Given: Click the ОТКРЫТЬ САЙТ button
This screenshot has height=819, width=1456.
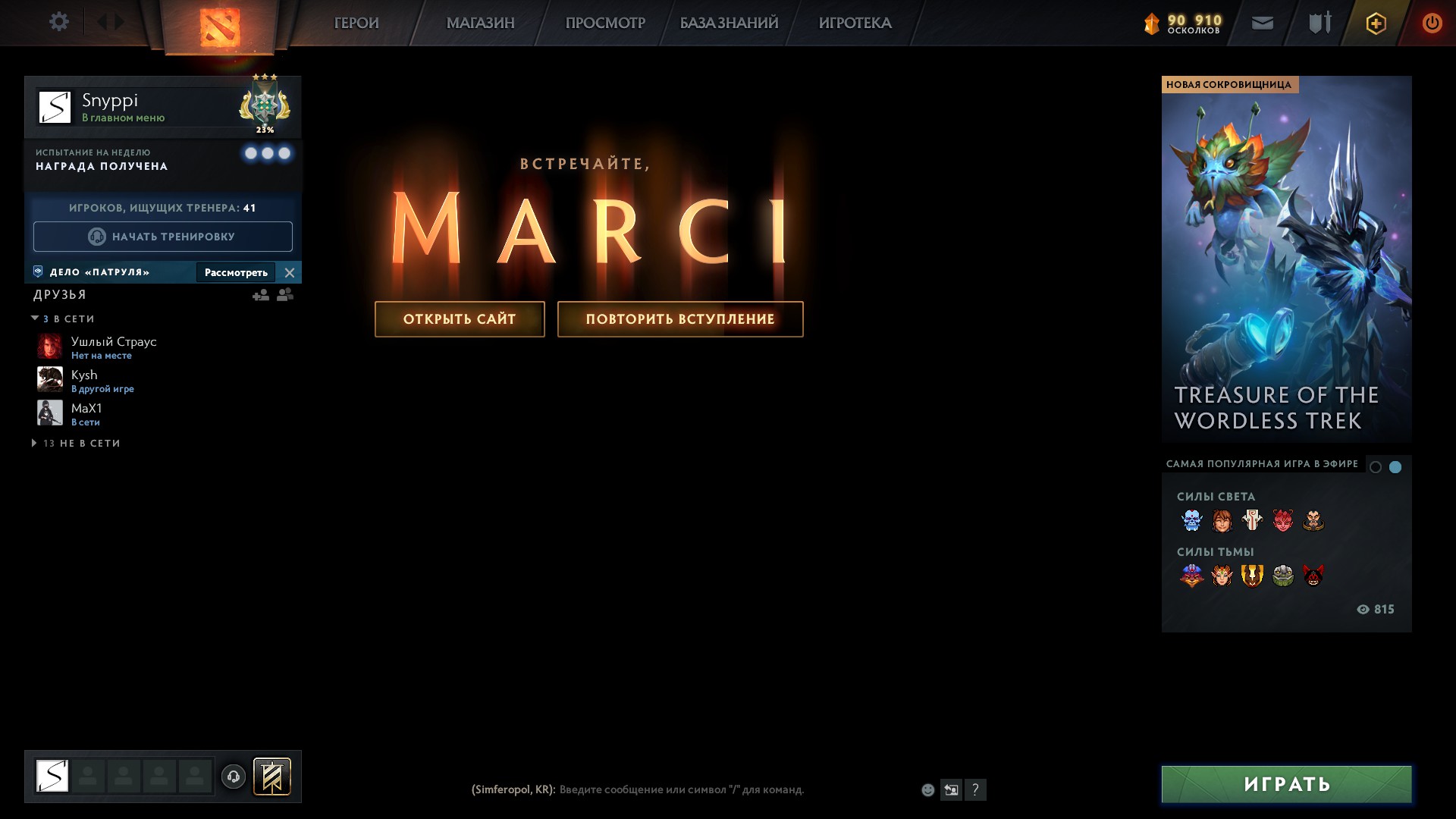Looking at the screenshot, I should [460, 319].
